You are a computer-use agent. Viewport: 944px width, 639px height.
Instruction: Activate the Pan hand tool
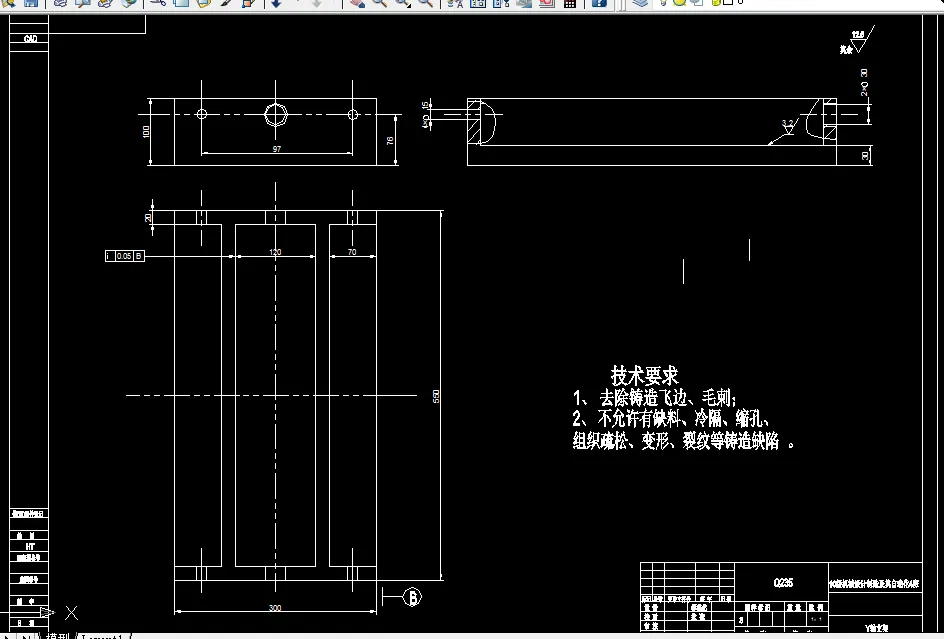tap(357, 3)
